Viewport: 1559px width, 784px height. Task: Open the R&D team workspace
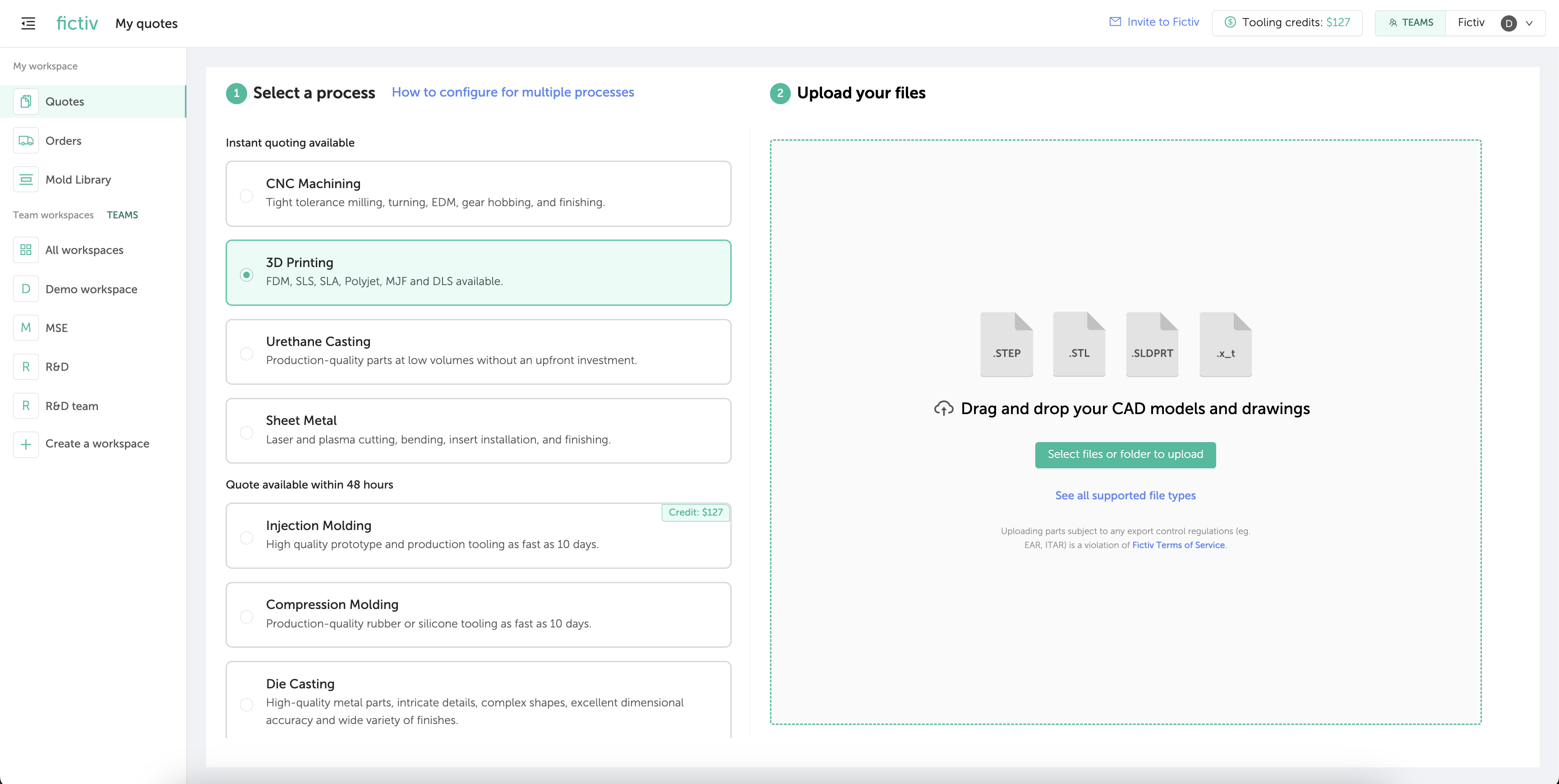(71, 406)
